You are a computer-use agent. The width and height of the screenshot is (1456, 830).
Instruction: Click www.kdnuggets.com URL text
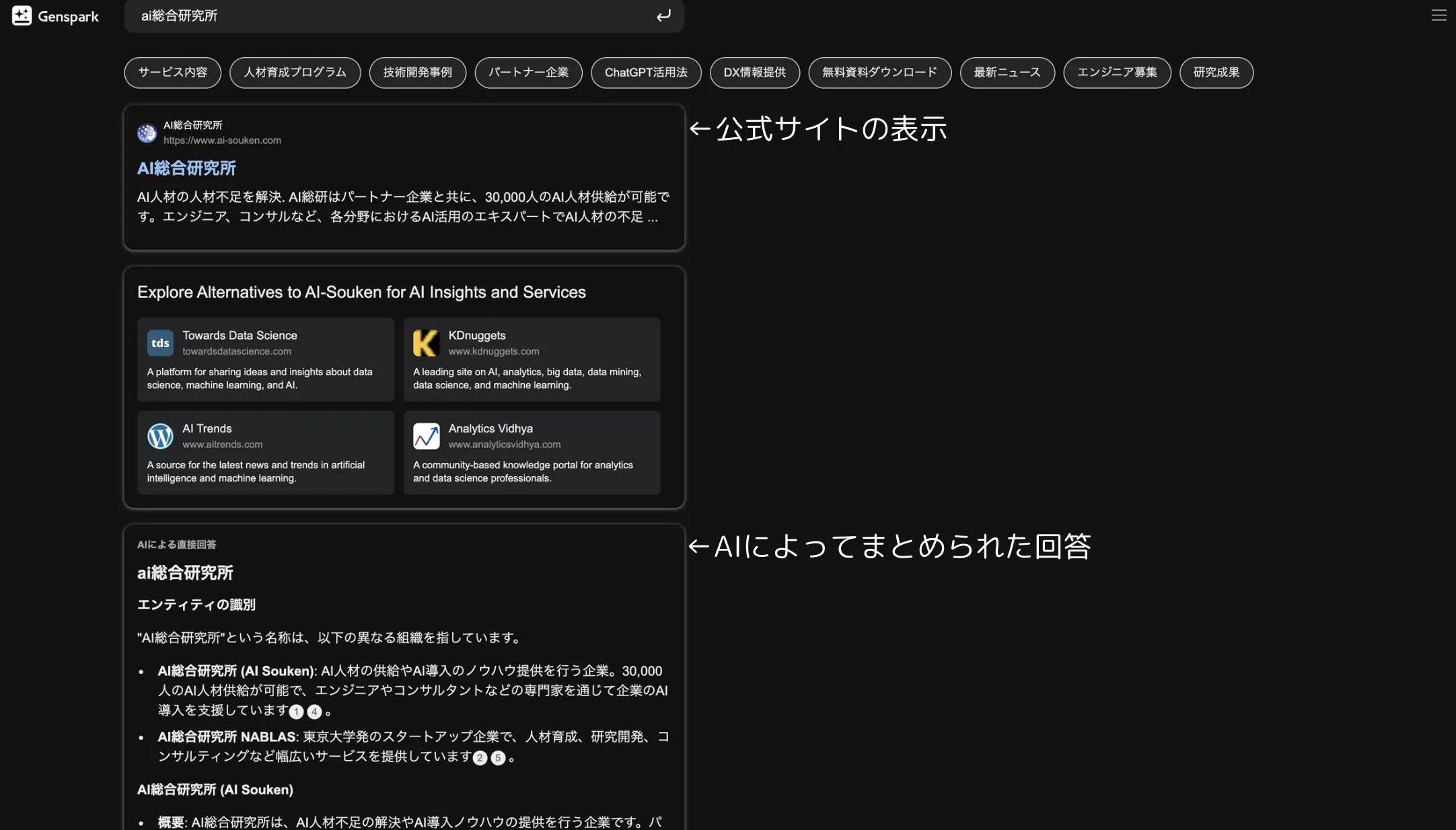coord(494,351)
